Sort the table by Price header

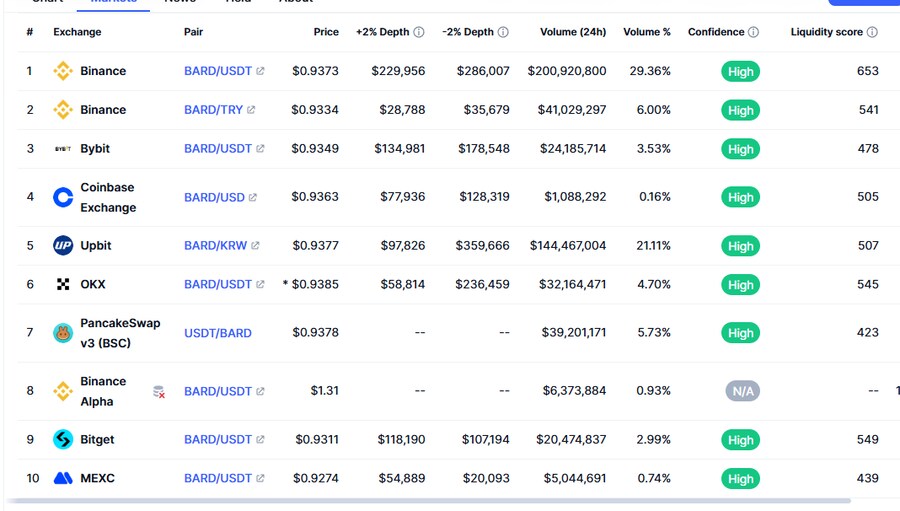click(x=326, y=32)
